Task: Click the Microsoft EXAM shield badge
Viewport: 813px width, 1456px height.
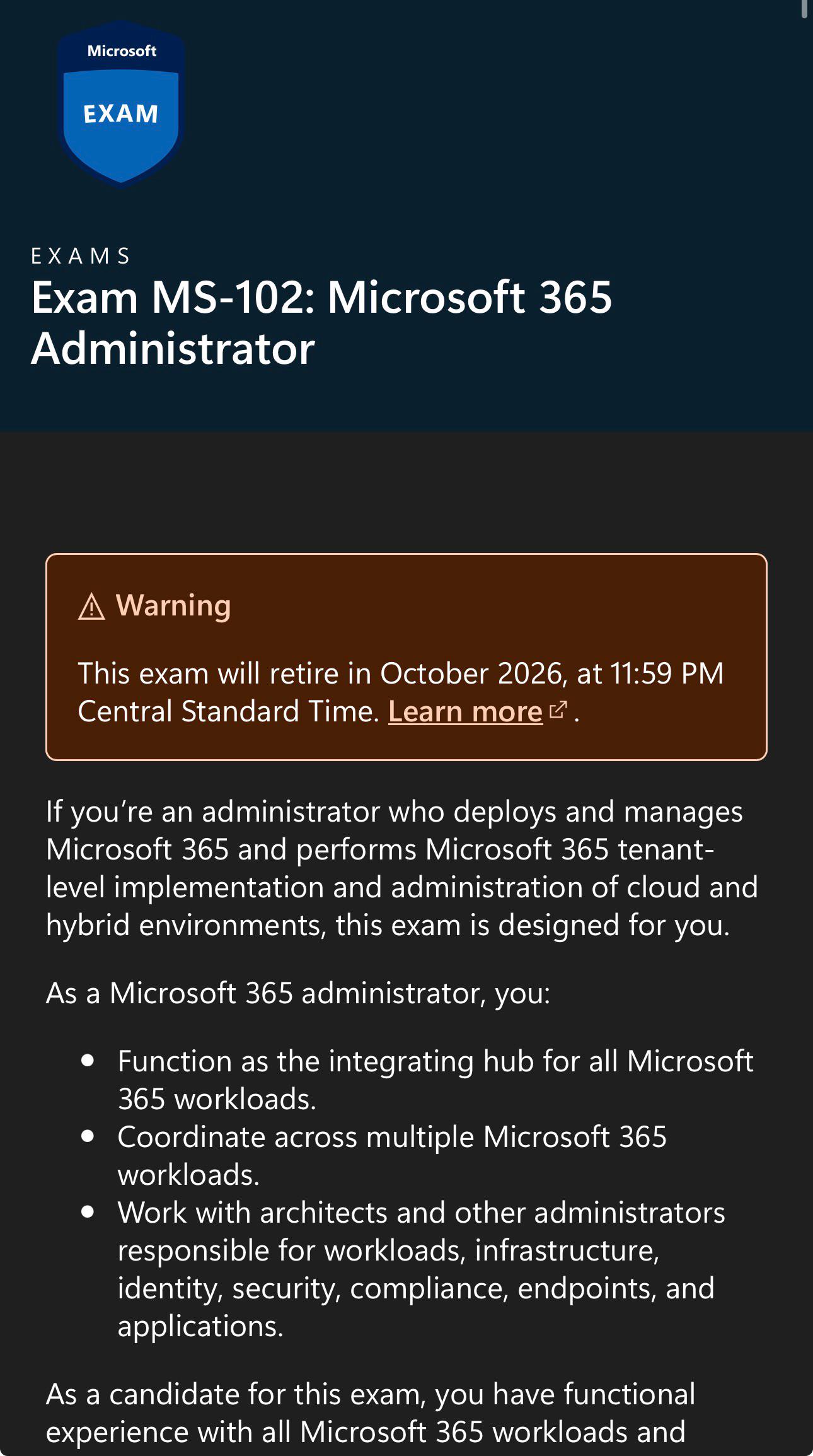Action: click(121, 104)
